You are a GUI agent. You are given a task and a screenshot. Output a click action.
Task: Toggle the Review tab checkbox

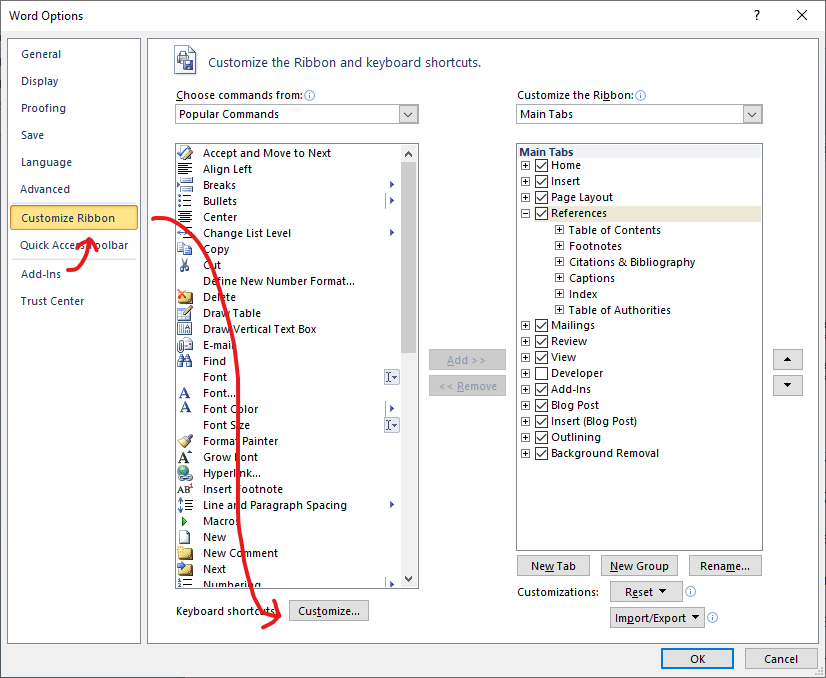(x=542, y=341)
